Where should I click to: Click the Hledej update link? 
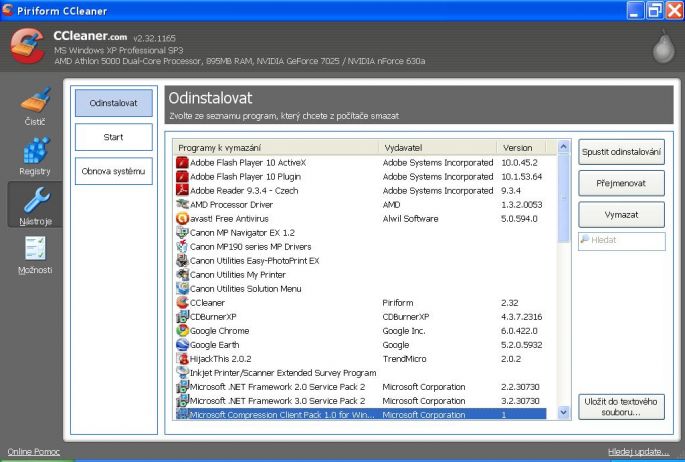638,452
